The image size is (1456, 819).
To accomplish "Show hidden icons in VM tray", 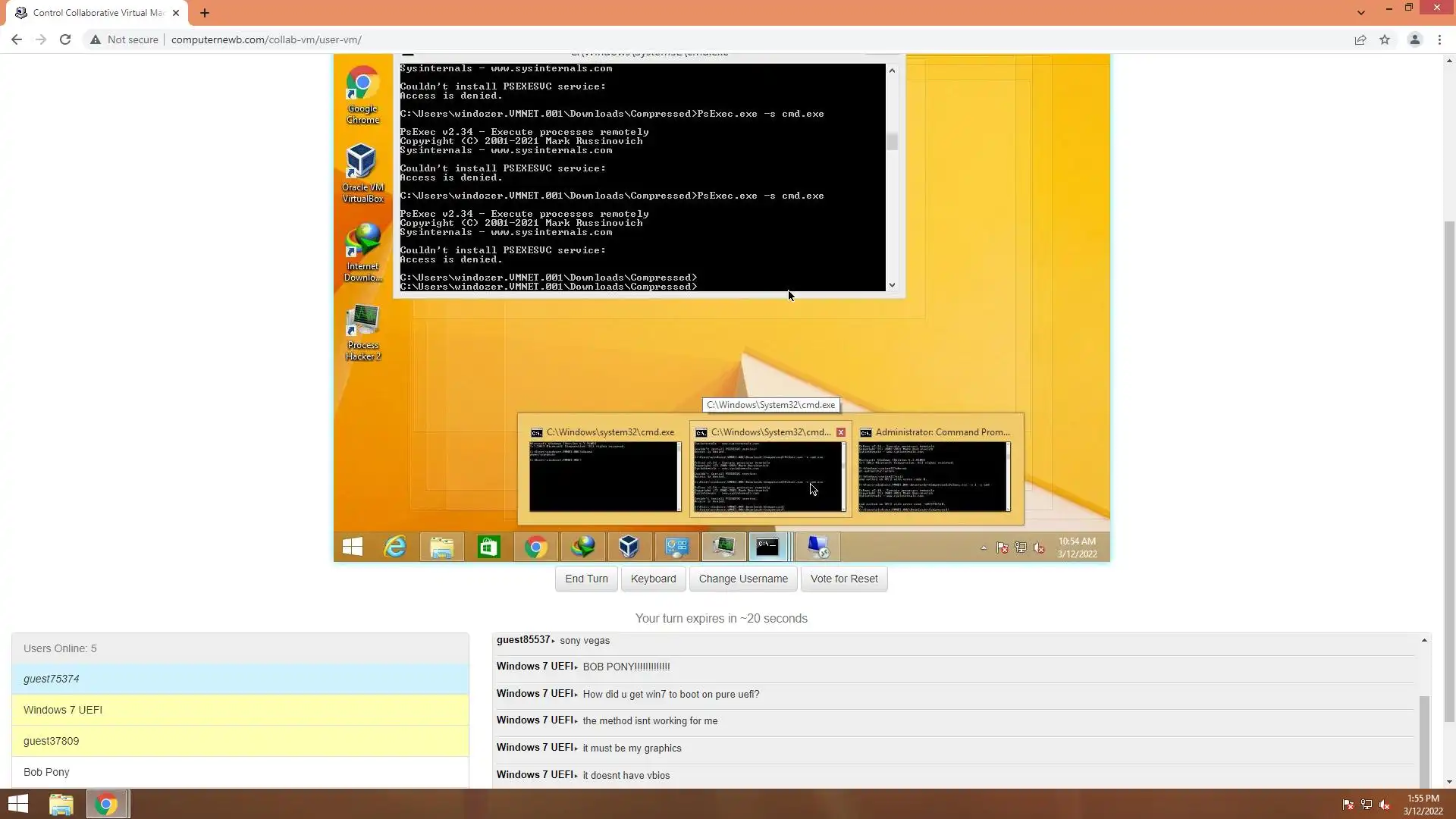I will coord(984,548).
